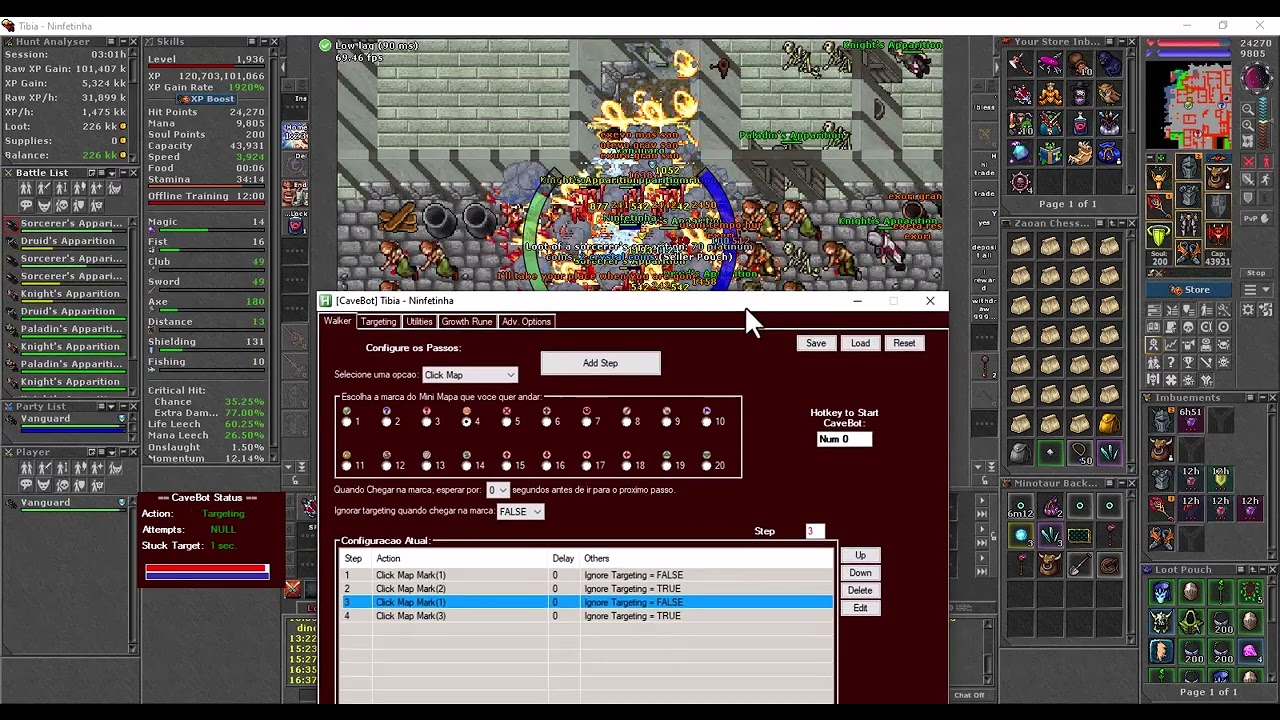This screenshot has height=720, width=1280.
Task: Click the Reset button in CaveBot
Action: coord(904,343)
